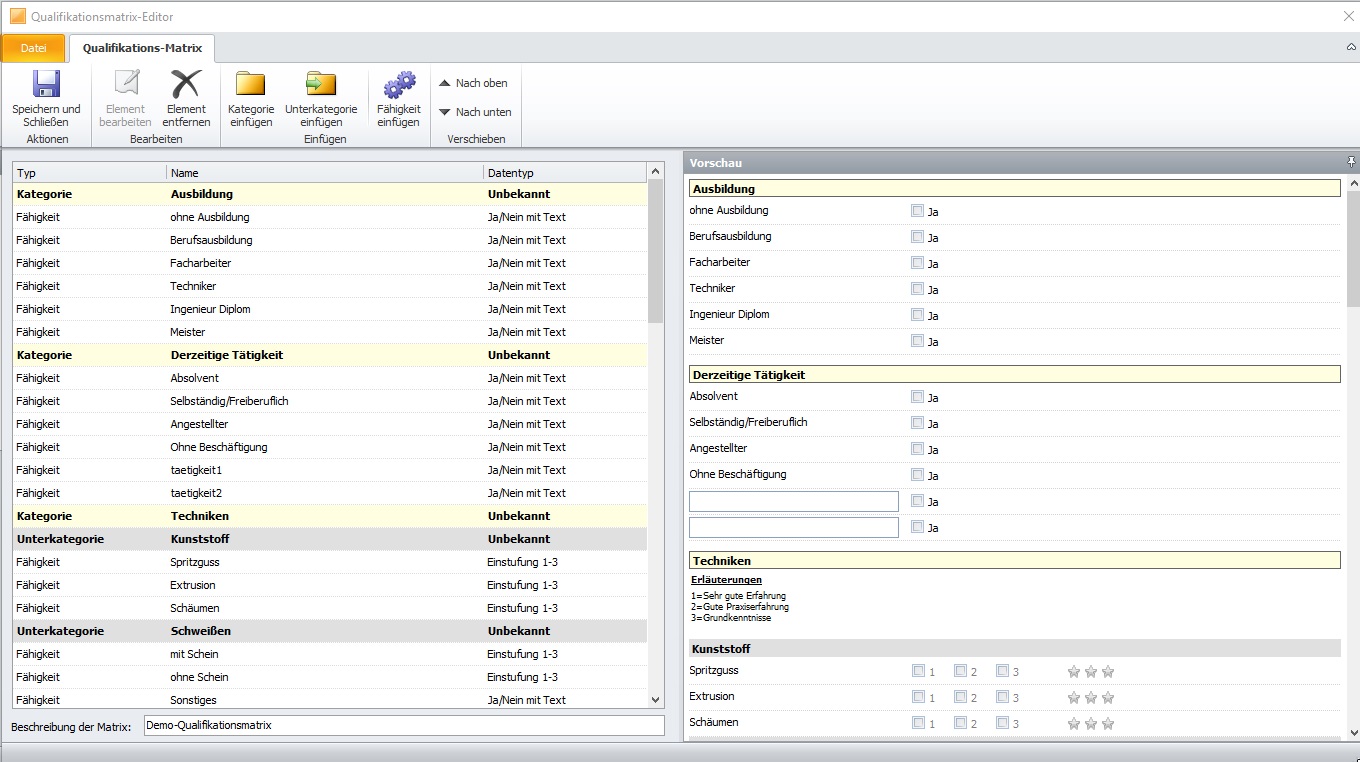Click the Fähigkeit einfügen gears icon
The image size is (1360, 762).
click(x=398, y=85)
